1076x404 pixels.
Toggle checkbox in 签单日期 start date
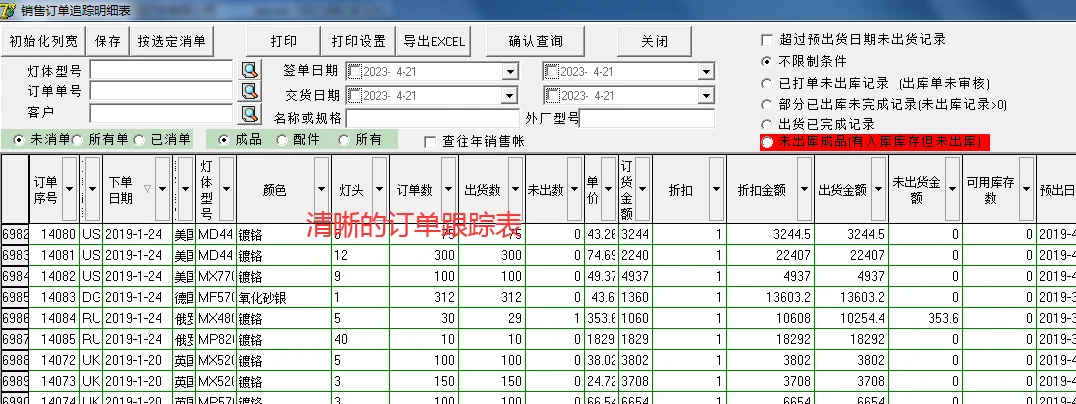tap(355, 71)
